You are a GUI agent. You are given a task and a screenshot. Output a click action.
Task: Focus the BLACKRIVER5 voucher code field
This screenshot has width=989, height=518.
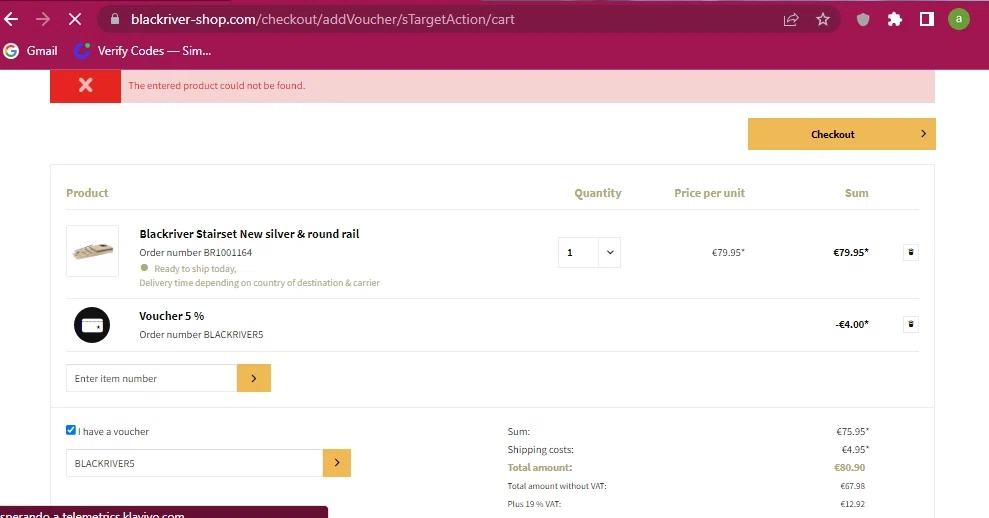pos(194,463)
